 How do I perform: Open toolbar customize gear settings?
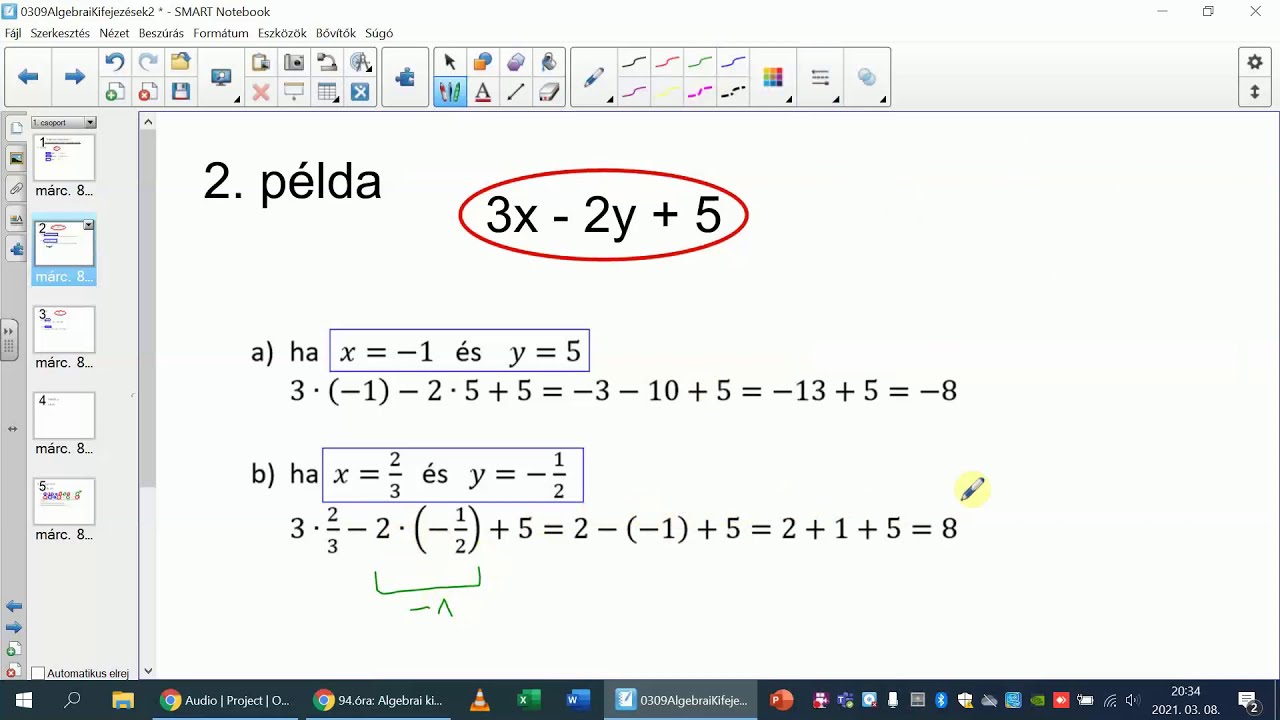pos(1255,62)
